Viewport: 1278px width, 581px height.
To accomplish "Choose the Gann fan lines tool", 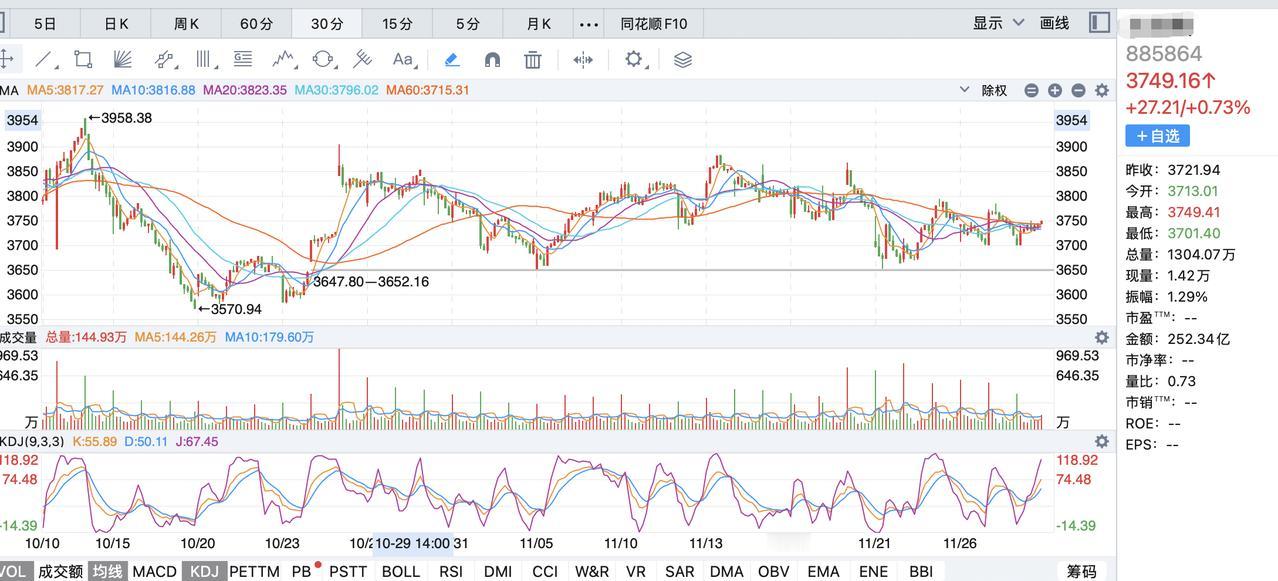I will (123, 60).
